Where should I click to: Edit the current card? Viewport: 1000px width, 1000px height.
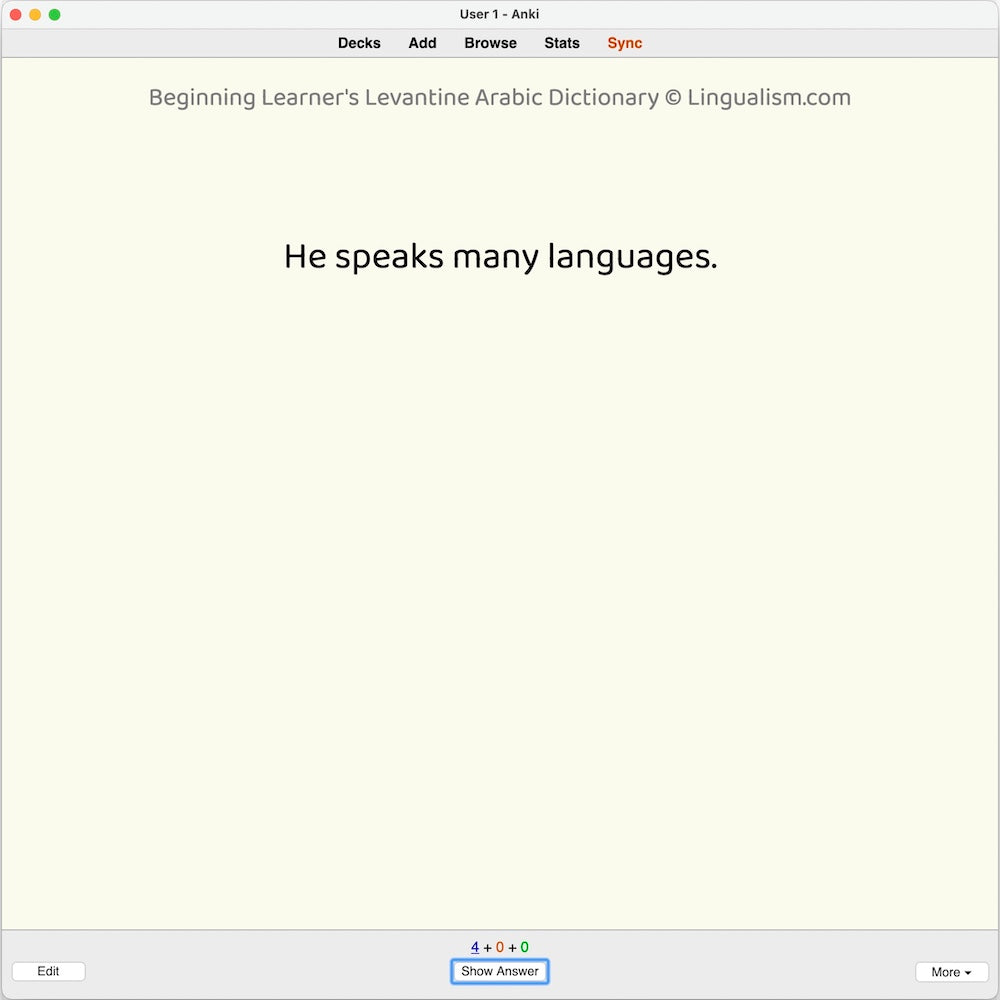[48, 971]
